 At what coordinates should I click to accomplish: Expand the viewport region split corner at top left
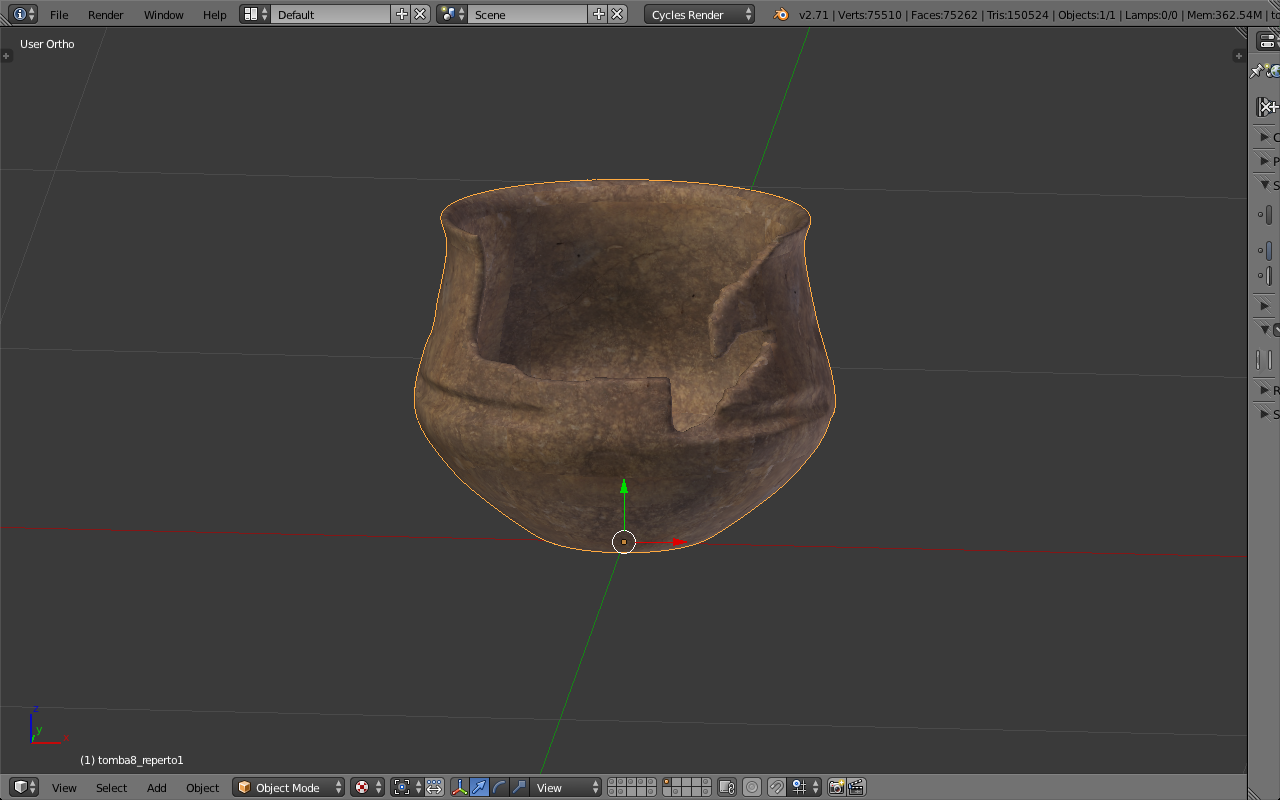pos(6,56)
